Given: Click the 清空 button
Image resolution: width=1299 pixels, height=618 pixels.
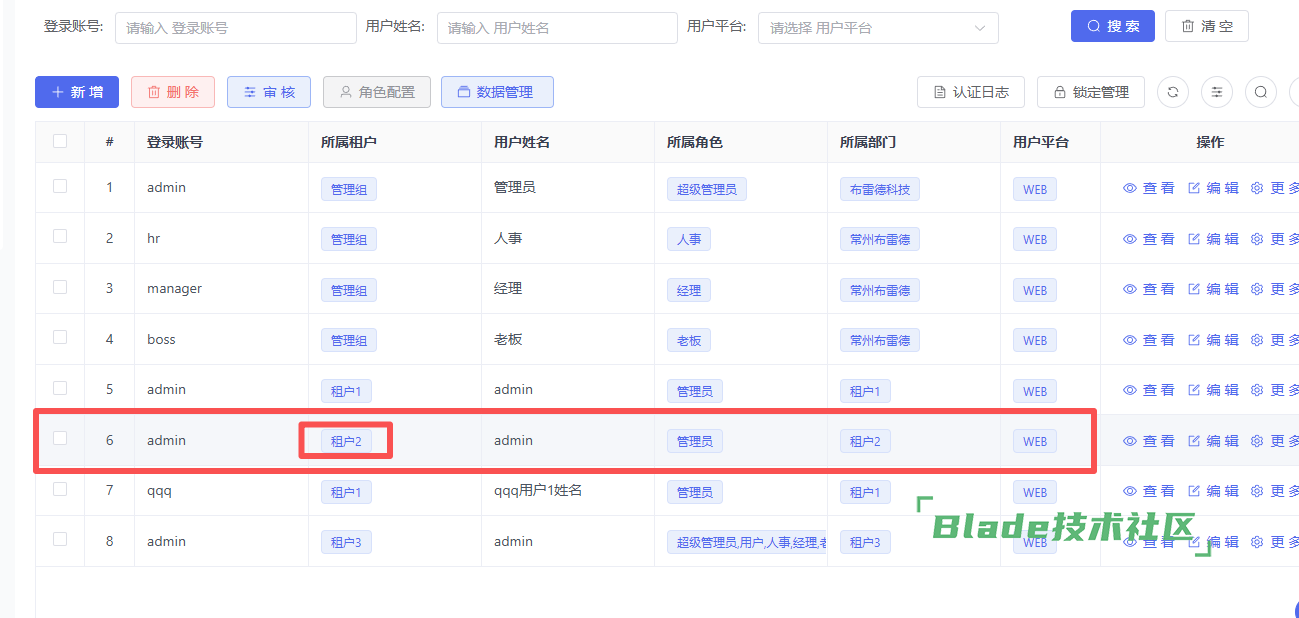Looking at the screenshot, I should click(1207, 26).
